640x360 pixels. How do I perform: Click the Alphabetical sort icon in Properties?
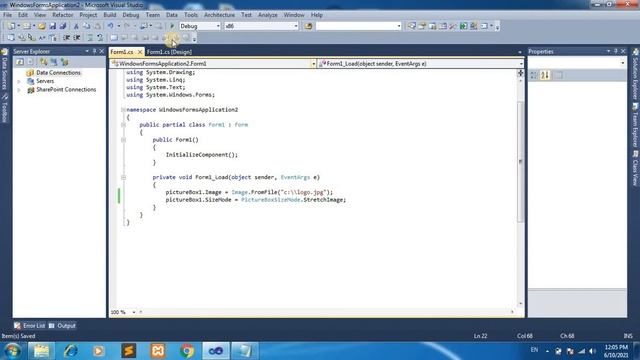tap(545, 75)
